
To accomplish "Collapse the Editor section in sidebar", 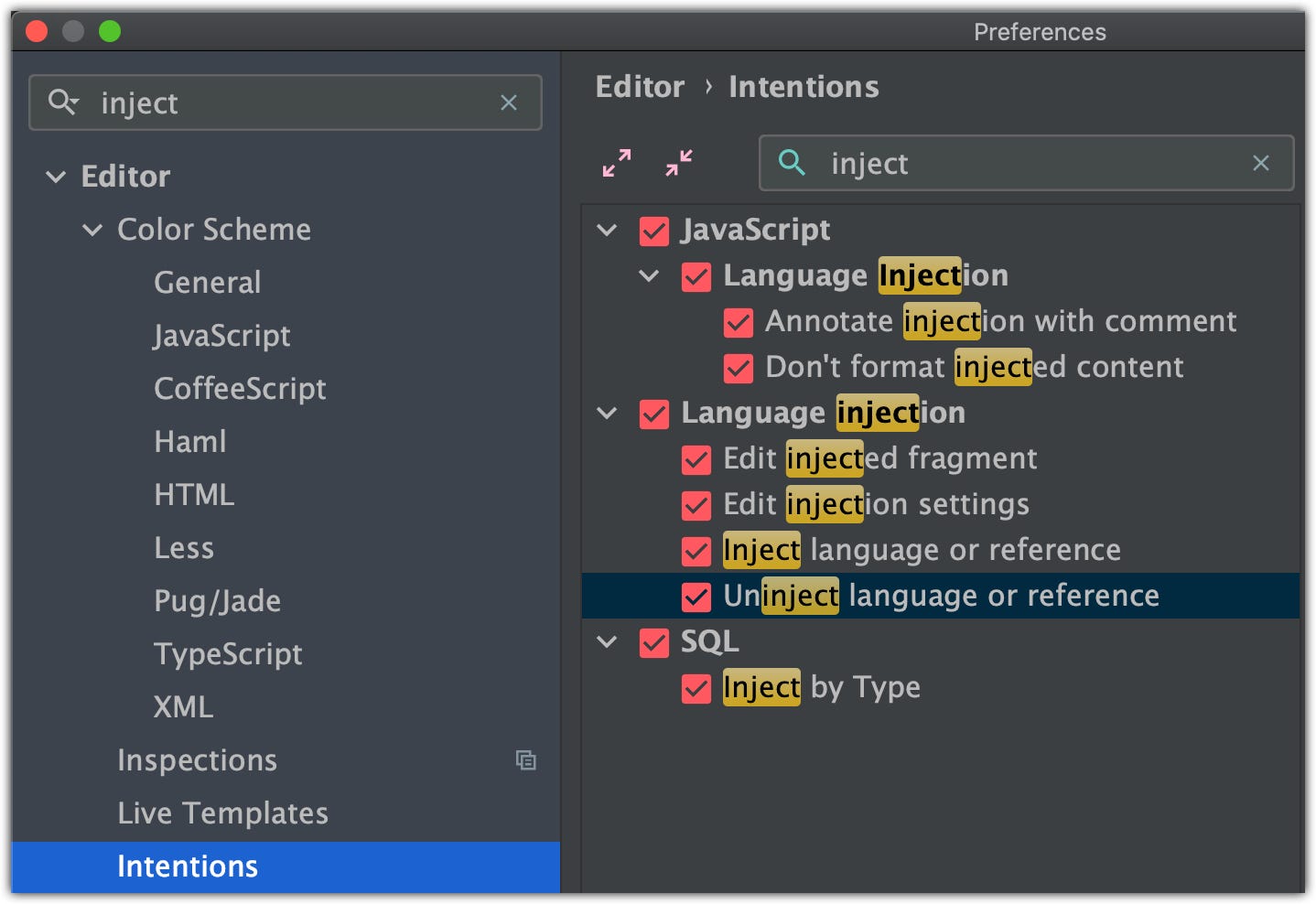I will pyautogui.click(x=57, y=177).
